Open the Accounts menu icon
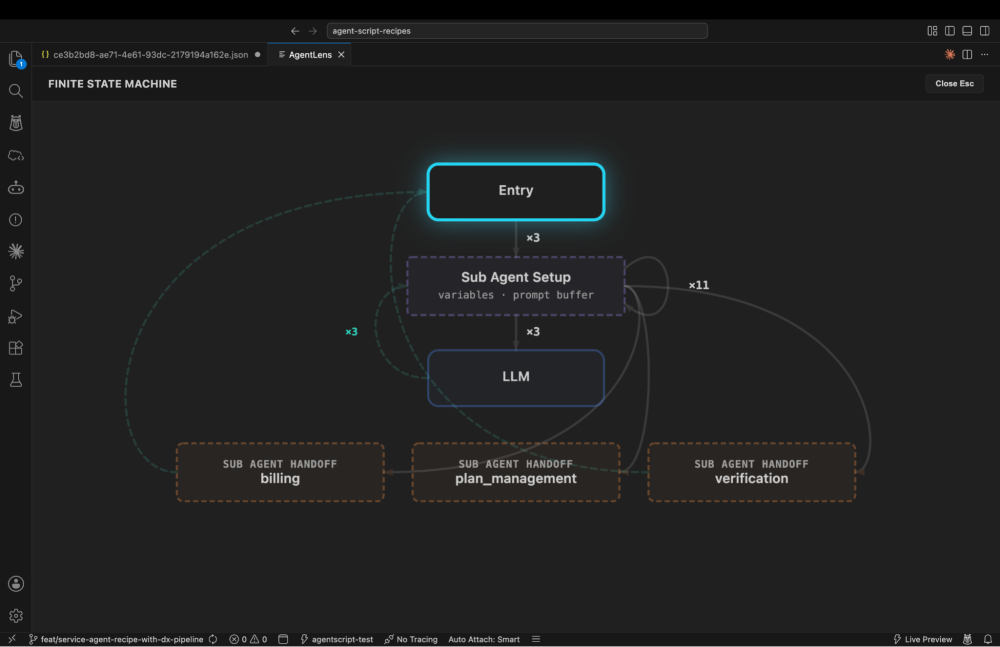The height and width of the screenshot is (647, 1000). pyautogui.click(x=16, y=584)
